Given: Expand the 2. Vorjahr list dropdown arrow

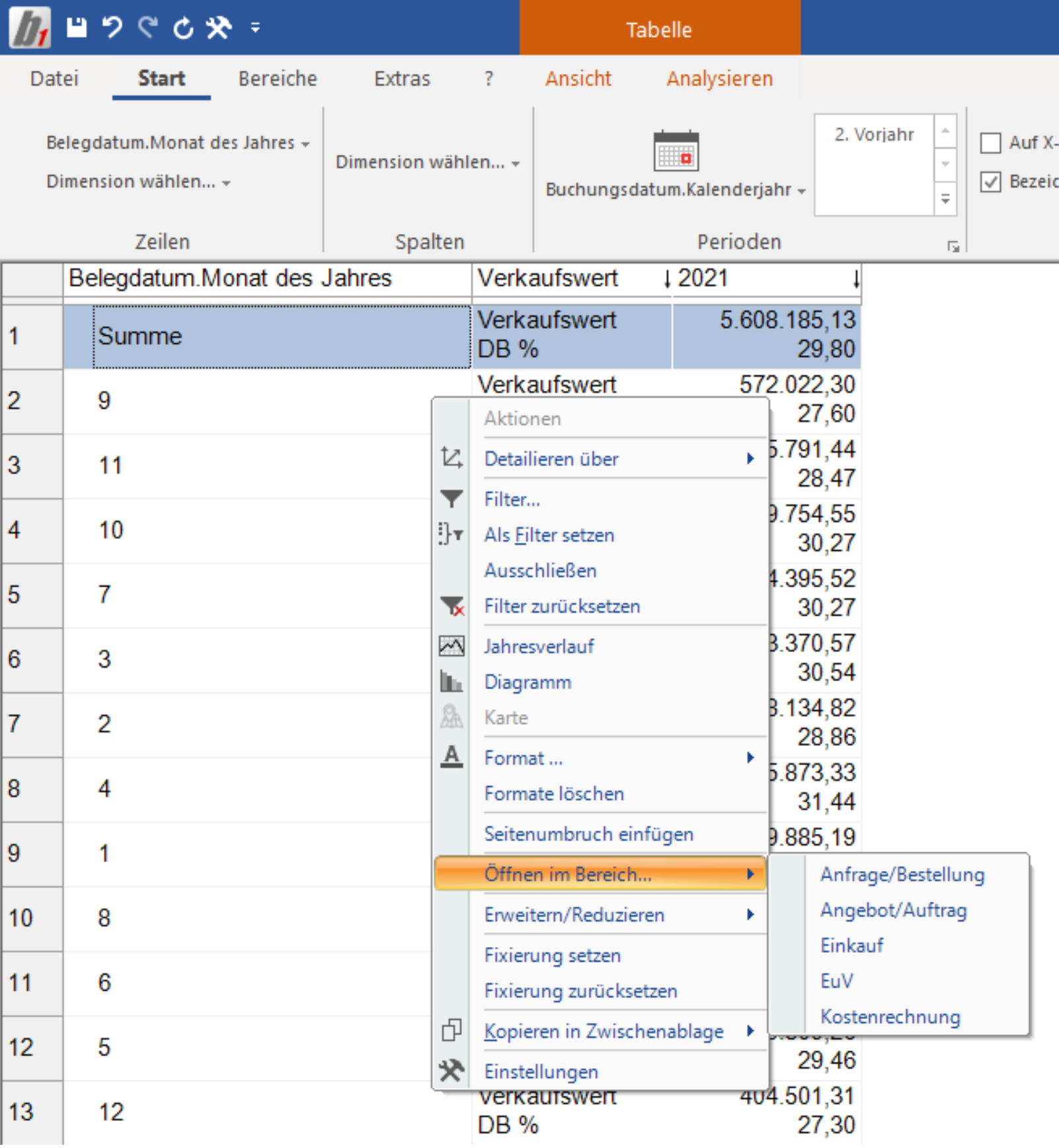Looking at the screenshot, I should point(946,198).
